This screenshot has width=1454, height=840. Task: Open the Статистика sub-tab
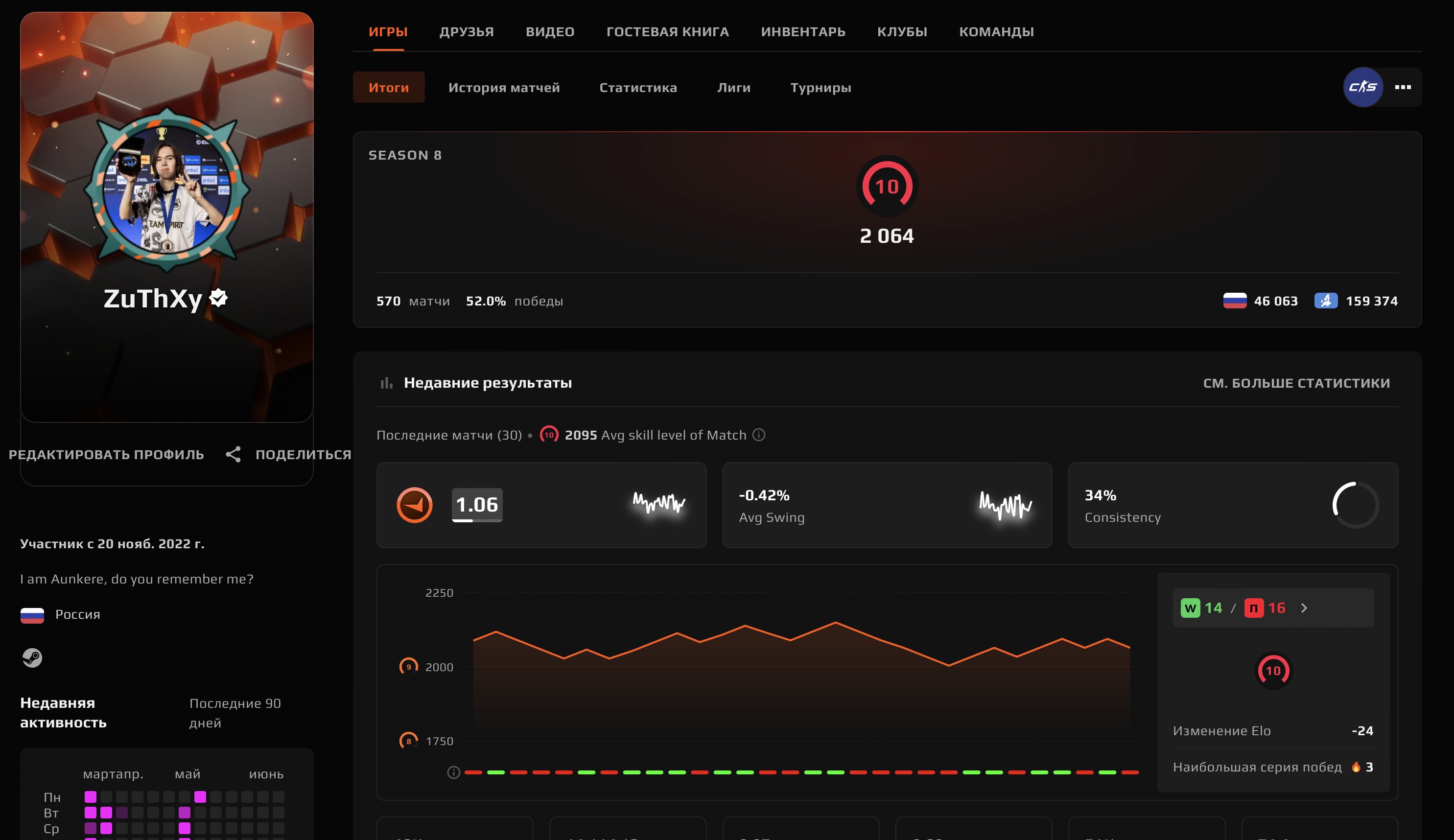point(637,87)
